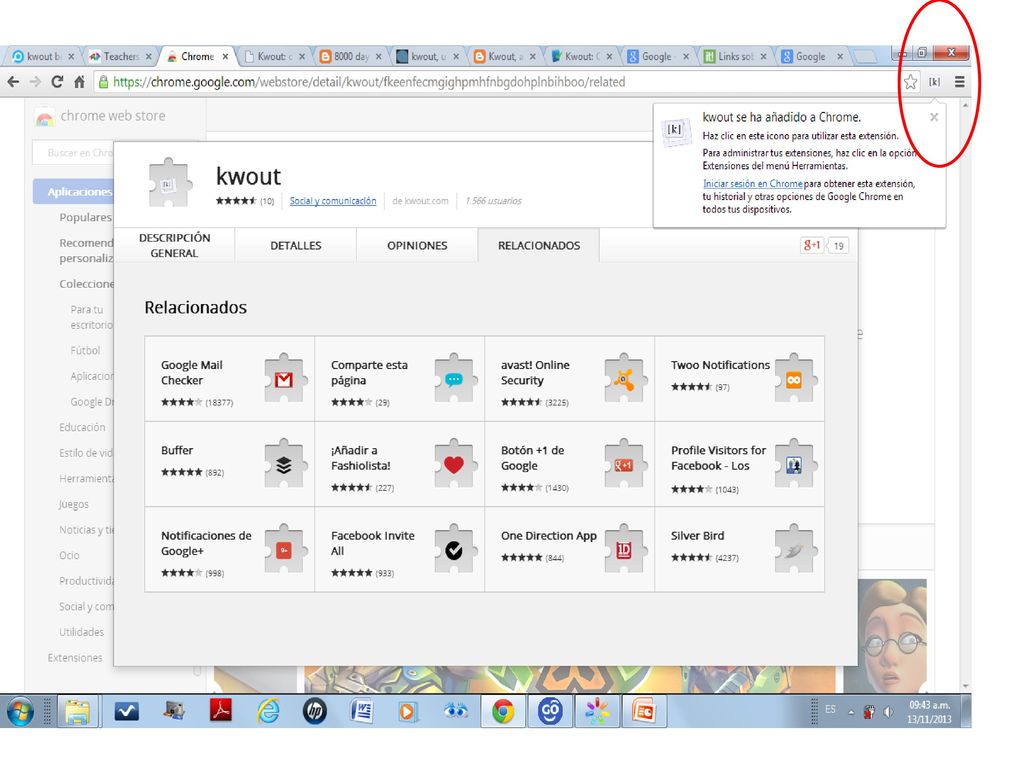The image size is (1024, 768).
Task: Click the kwout [k] extension icon in toolbar
Action: (x=935, y=82)
